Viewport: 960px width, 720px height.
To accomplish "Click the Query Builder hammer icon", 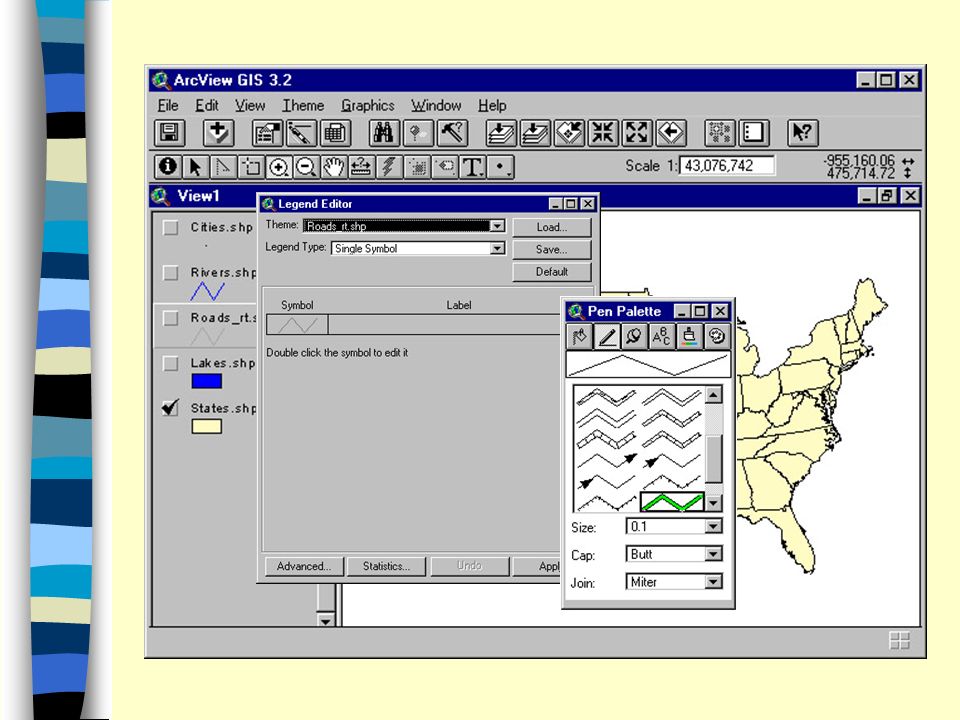I will coord(452,133).
